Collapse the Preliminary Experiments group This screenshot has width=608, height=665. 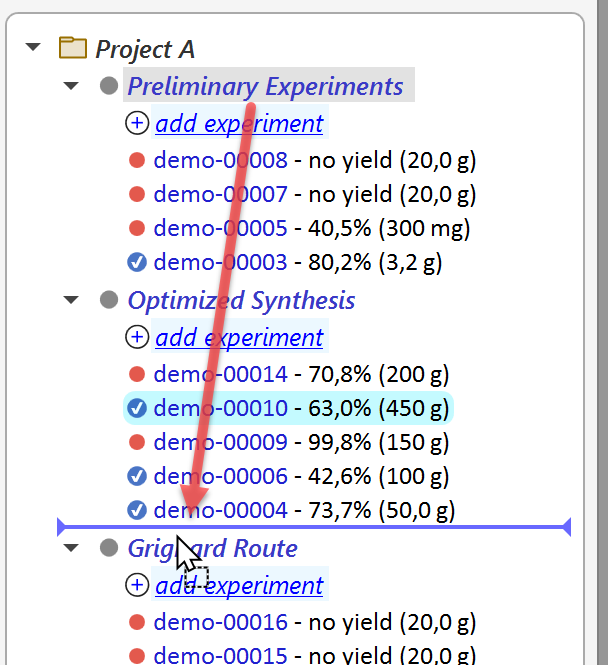[x=71, y=86]
